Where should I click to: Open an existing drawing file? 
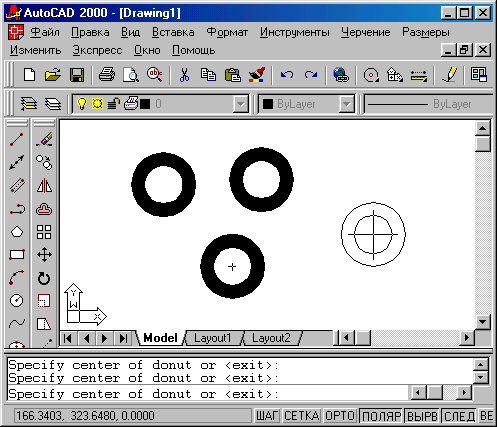[x=53, y=75]
